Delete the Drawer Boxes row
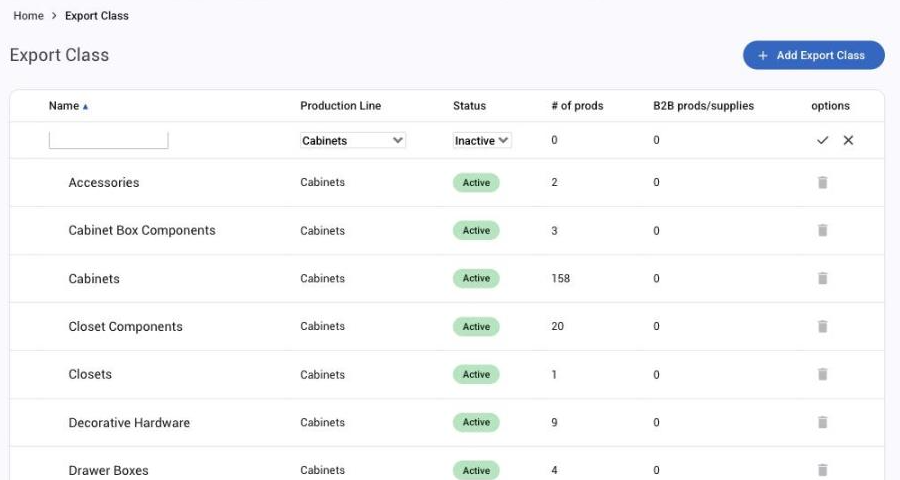Screen dimensions: 900x480 [823, 470]
